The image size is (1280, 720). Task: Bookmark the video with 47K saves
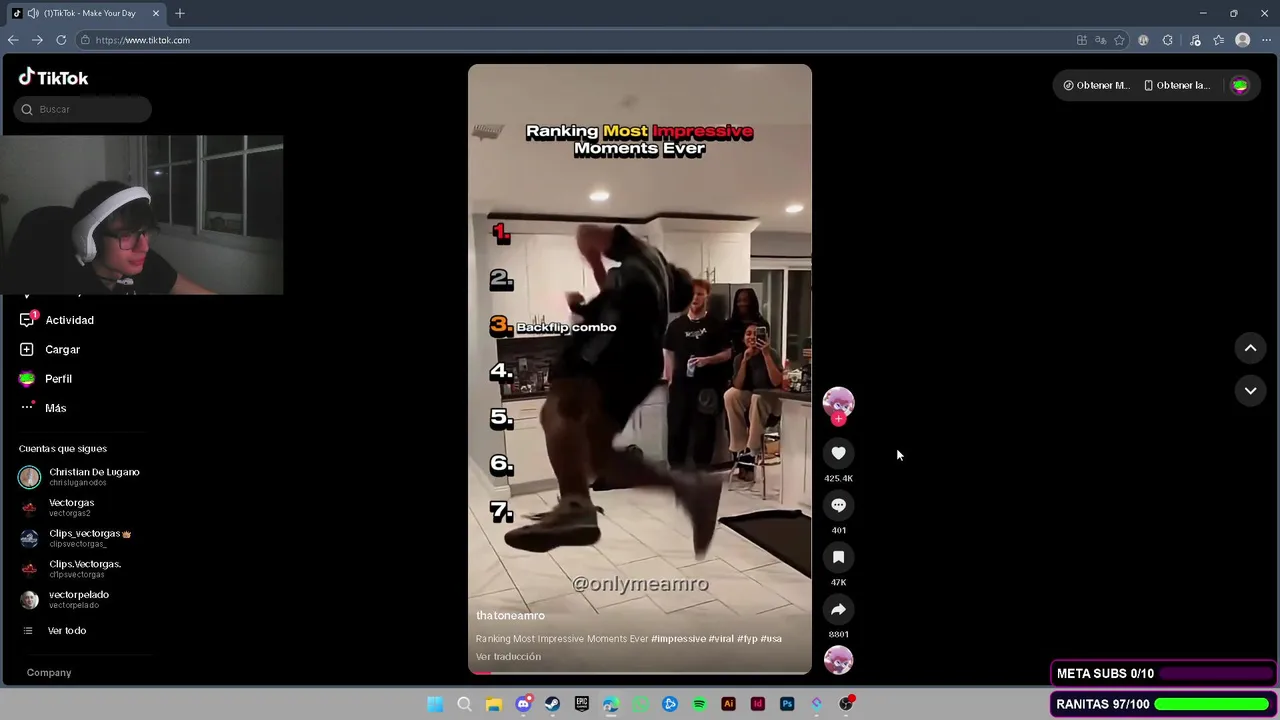coord(838,557)
